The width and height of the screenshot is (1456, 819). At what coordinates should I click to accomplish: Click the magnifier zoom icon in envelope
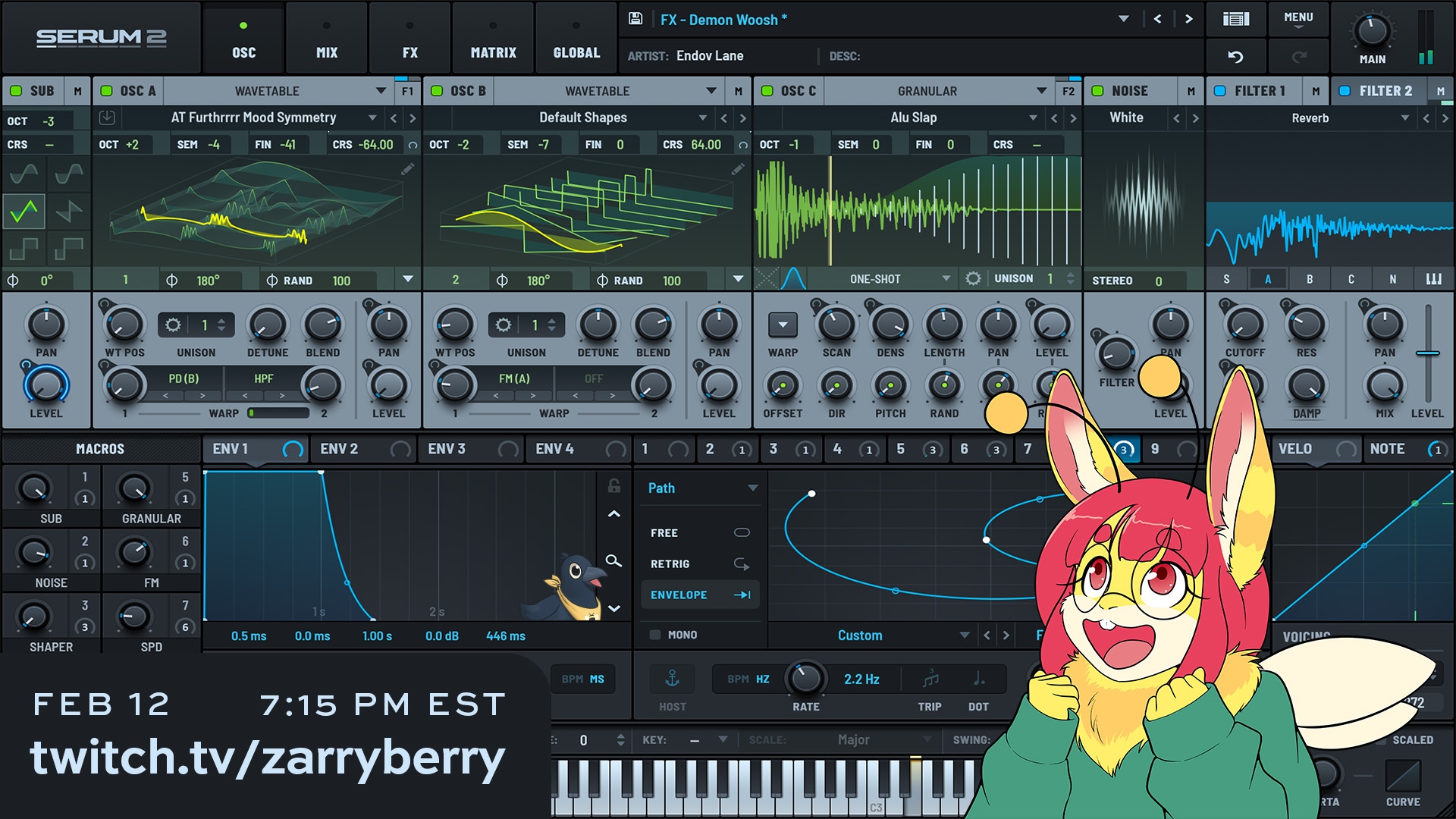point(613,561)
